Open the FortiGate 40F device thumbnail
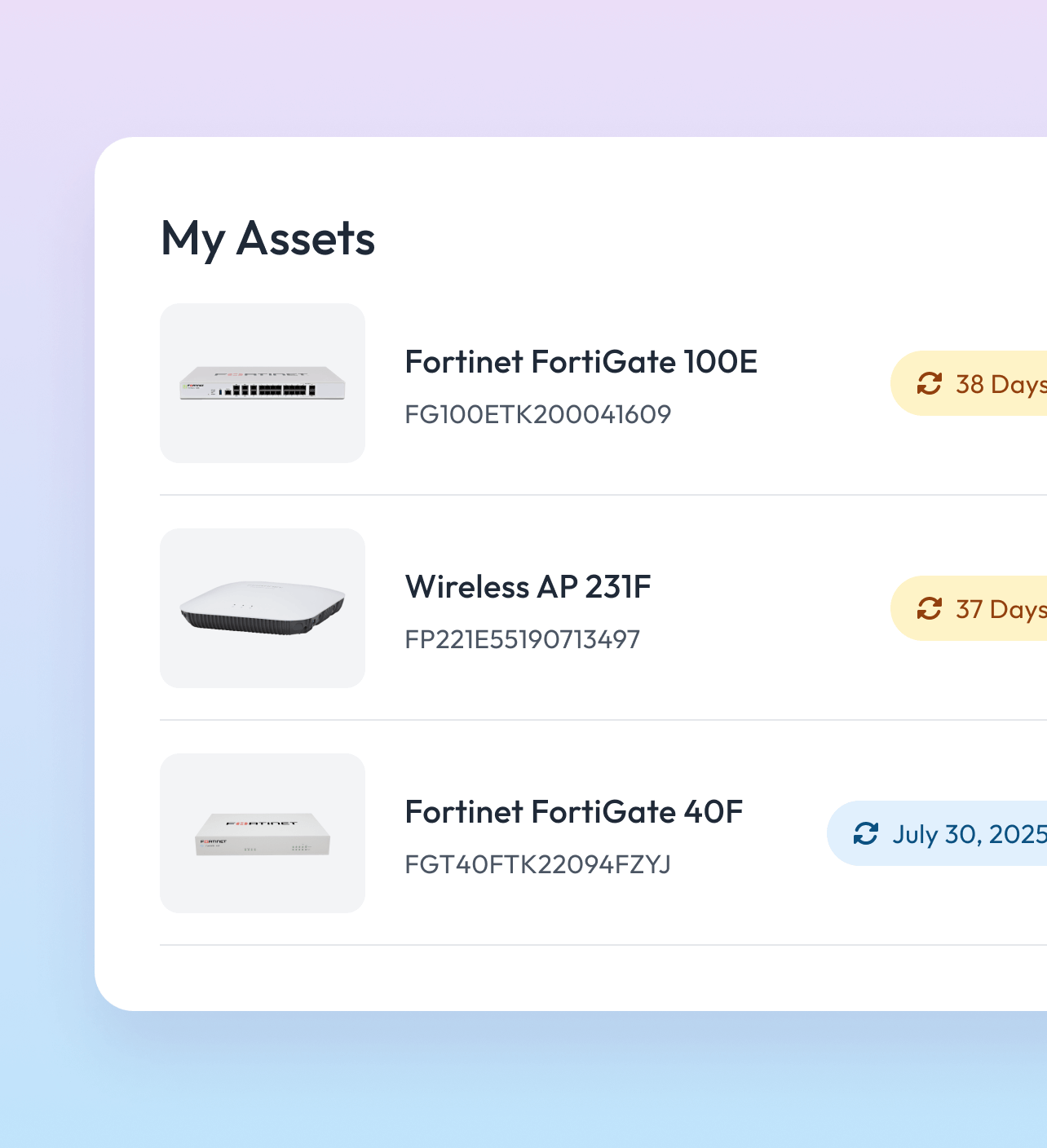 263,833
